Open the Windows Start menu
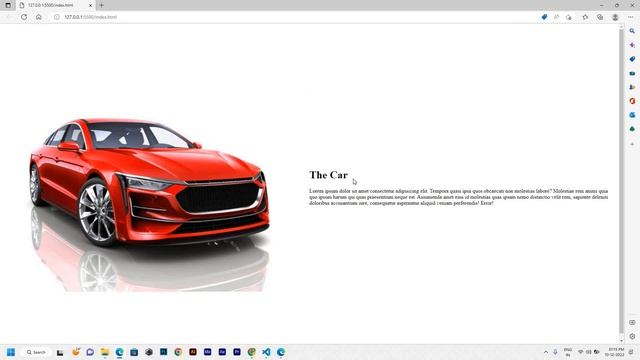The width and height of the screenshot is (640, 360). coord(11,352)
